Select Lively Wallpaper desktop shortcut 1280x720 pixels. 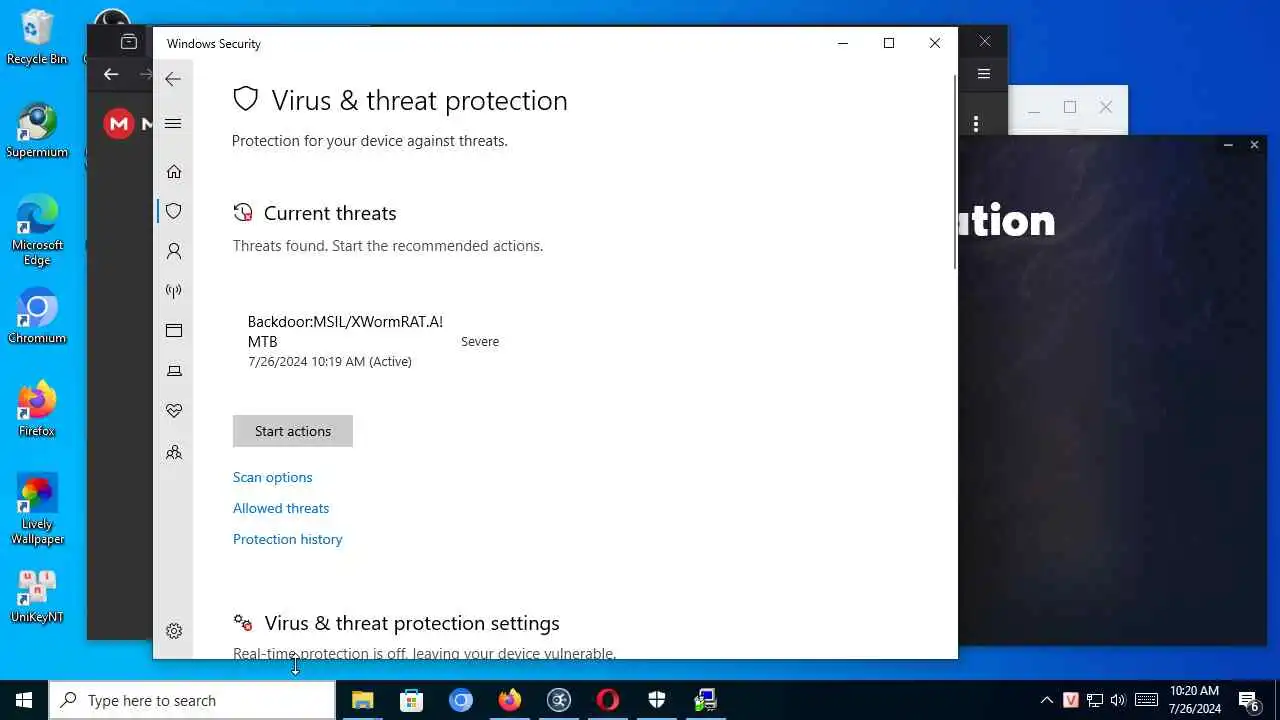(37, 510)
